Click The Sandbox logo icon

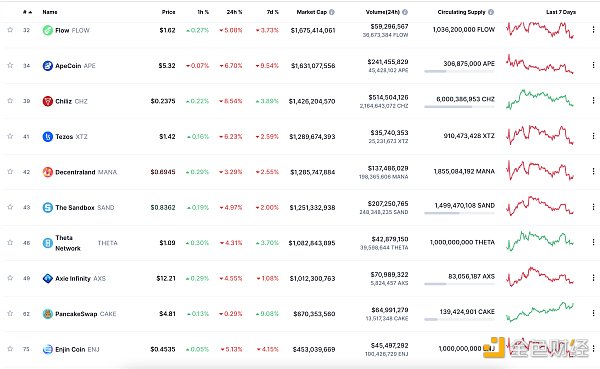[47, 207]
